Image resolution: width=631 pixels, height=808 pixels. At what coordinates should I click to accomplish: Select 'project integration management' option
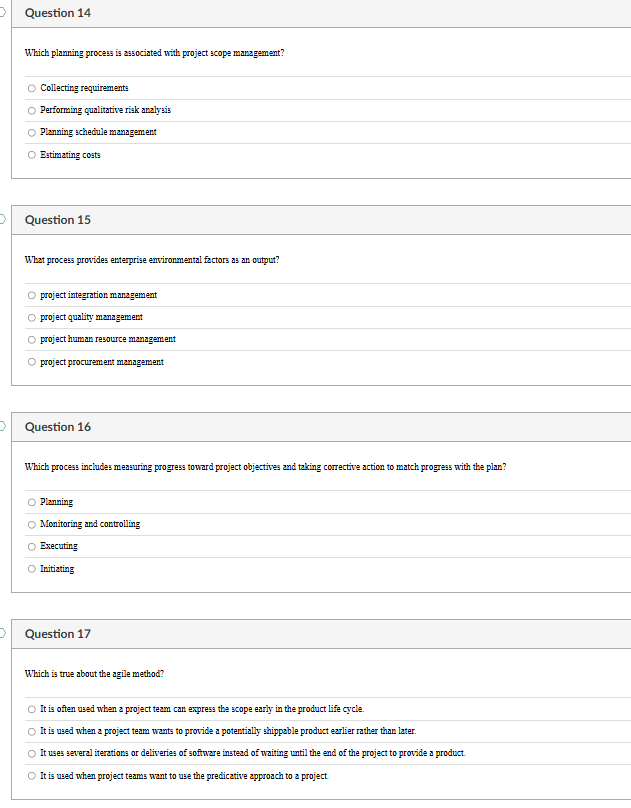click(31, 295)
